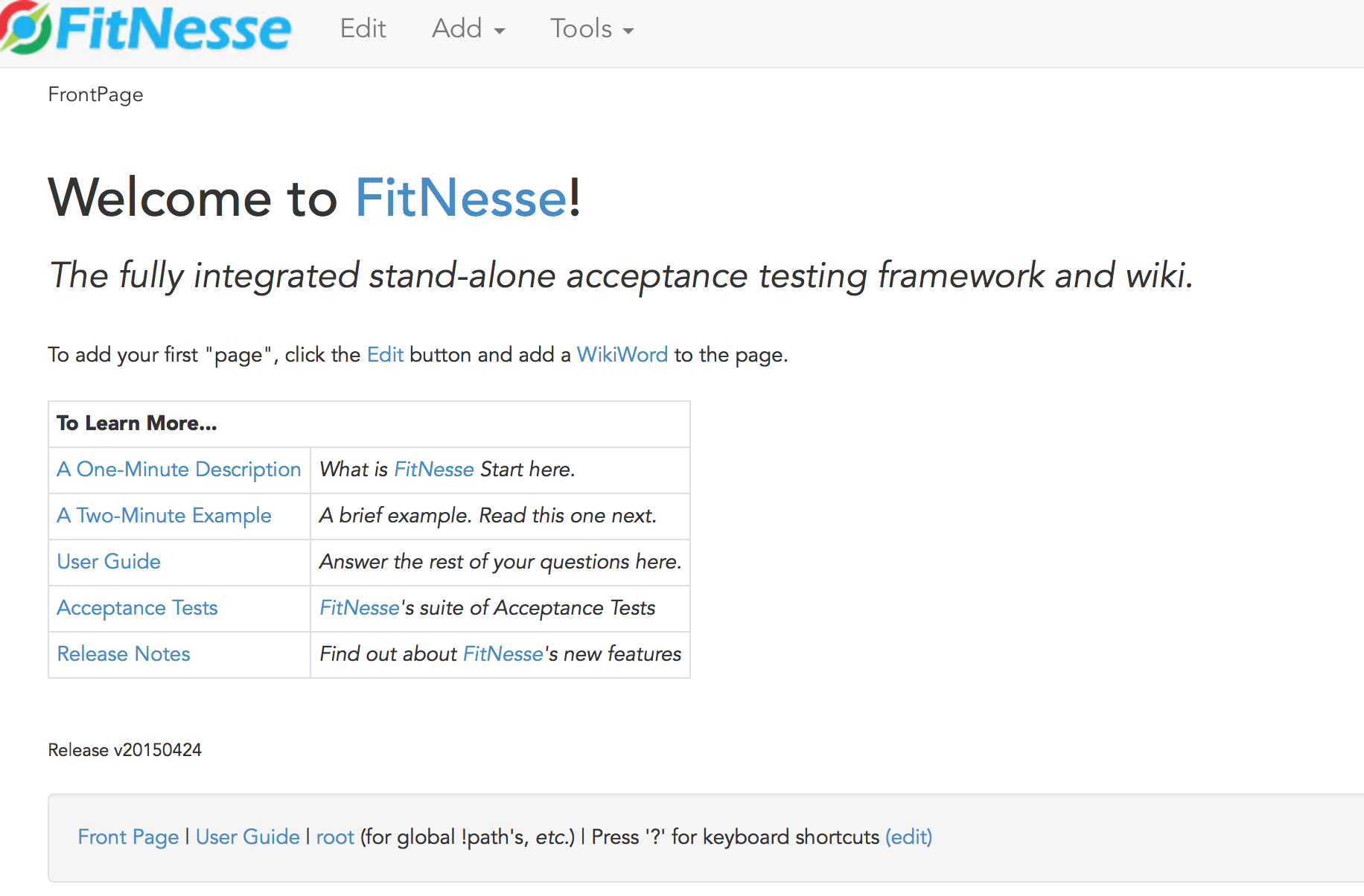Open A One-Minute Description page
The height and width of the screenshot is (896, 1364).
click(x=179, y=470)
